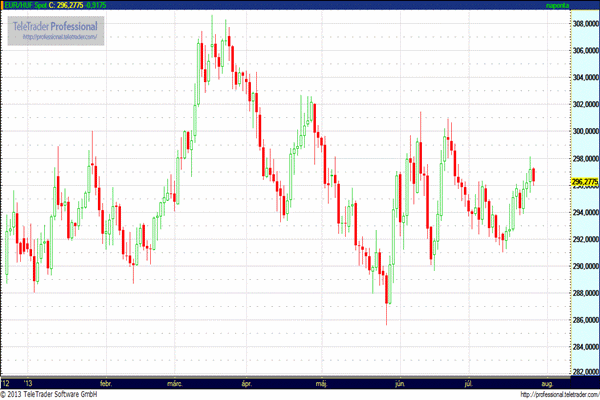Image resolution: width=600 pixels, height=400 pixels.
Task: Select 'máj.' on the time axis
Action: (x=321, y=383)
